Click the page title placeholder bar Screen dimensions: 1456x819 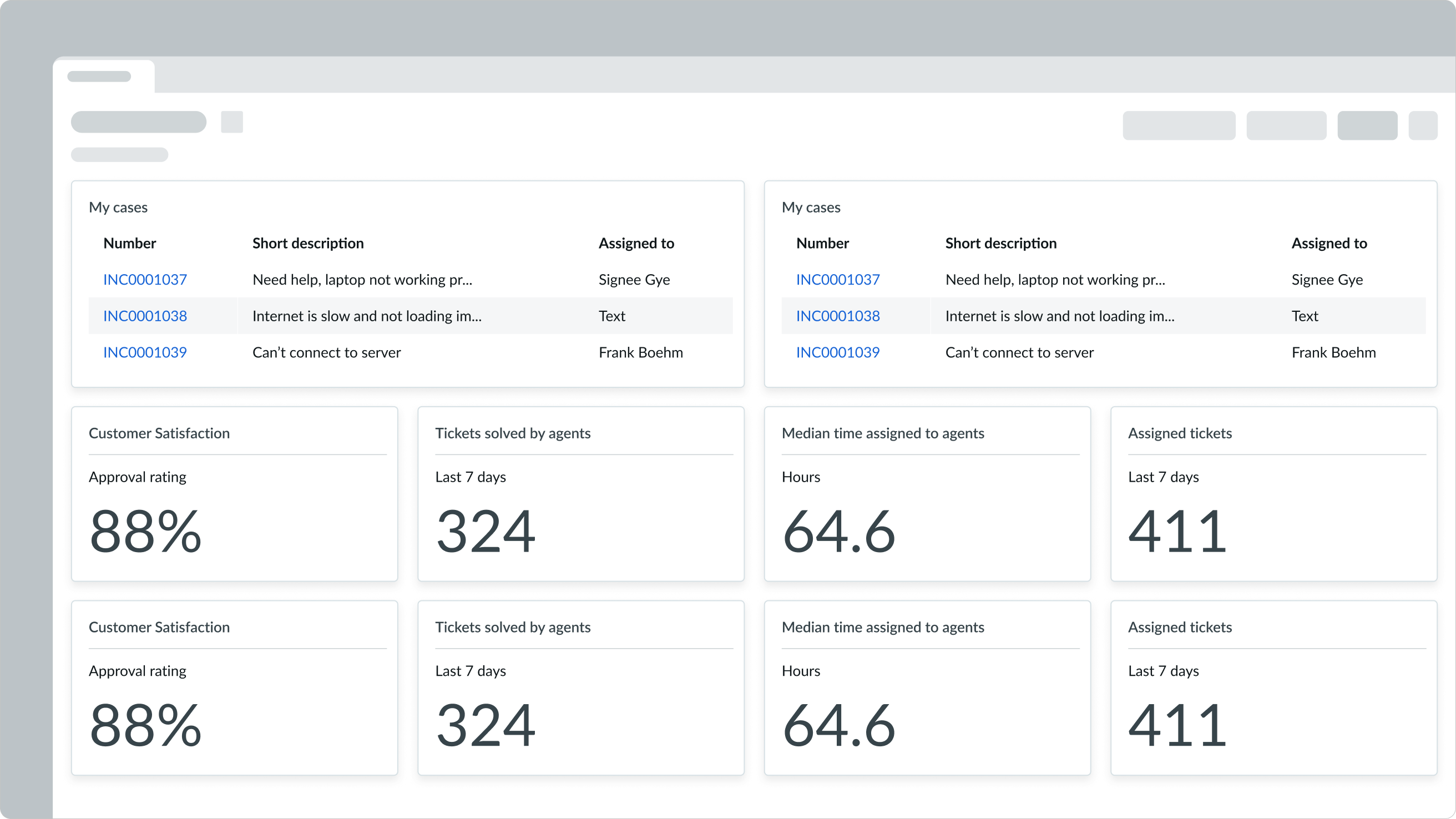(139, 122)
